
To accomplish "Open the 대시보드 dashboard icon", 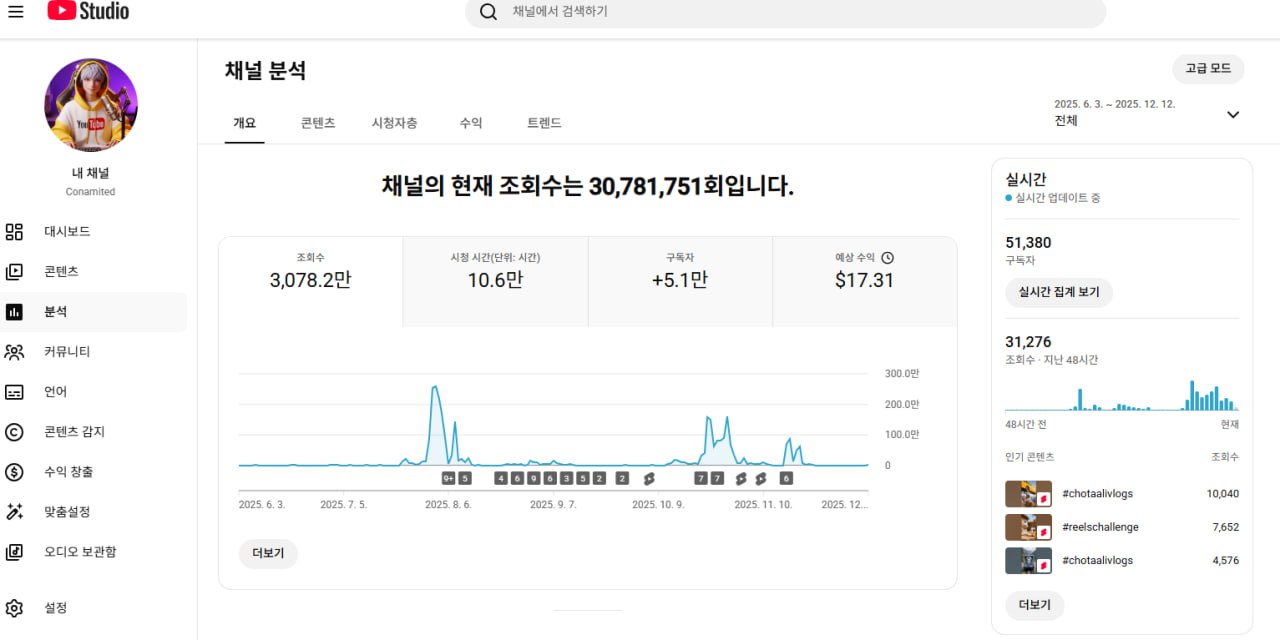I will (x=14, y=232).
